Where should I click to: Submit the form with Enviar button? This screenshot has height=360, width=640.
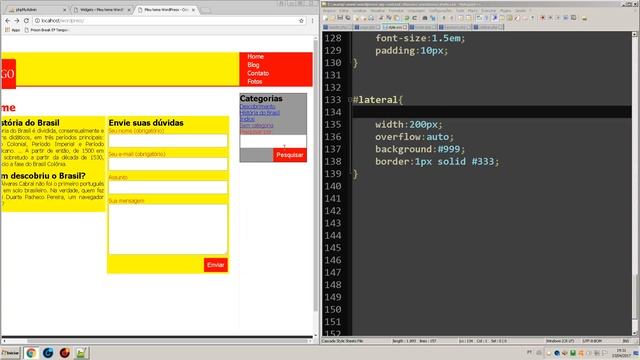point(216,265)
